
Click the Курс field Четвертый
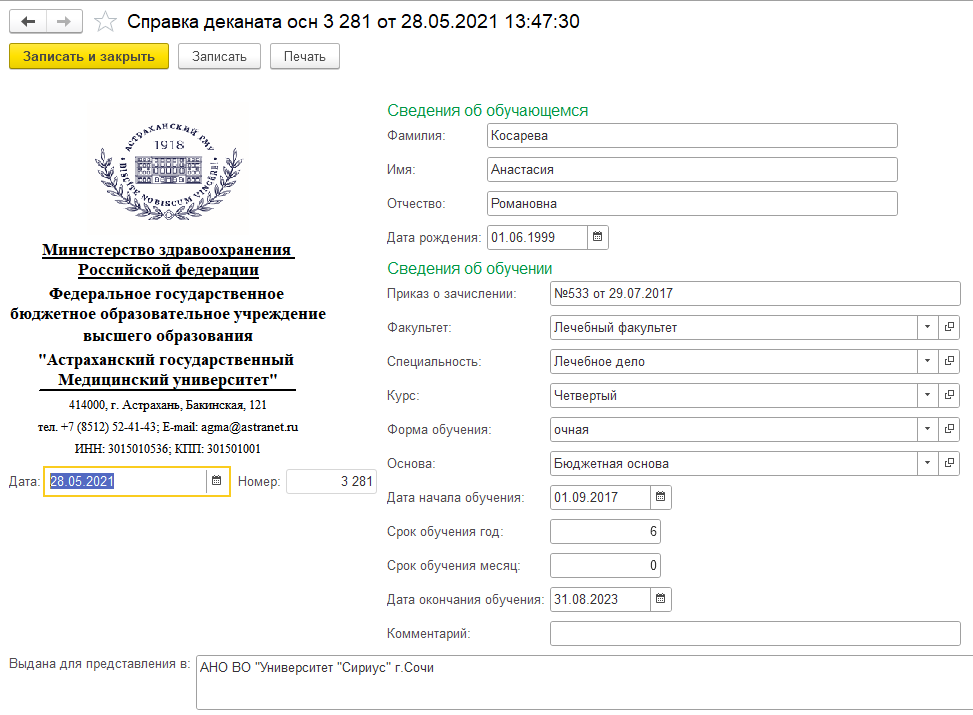(x=733, y=395)
